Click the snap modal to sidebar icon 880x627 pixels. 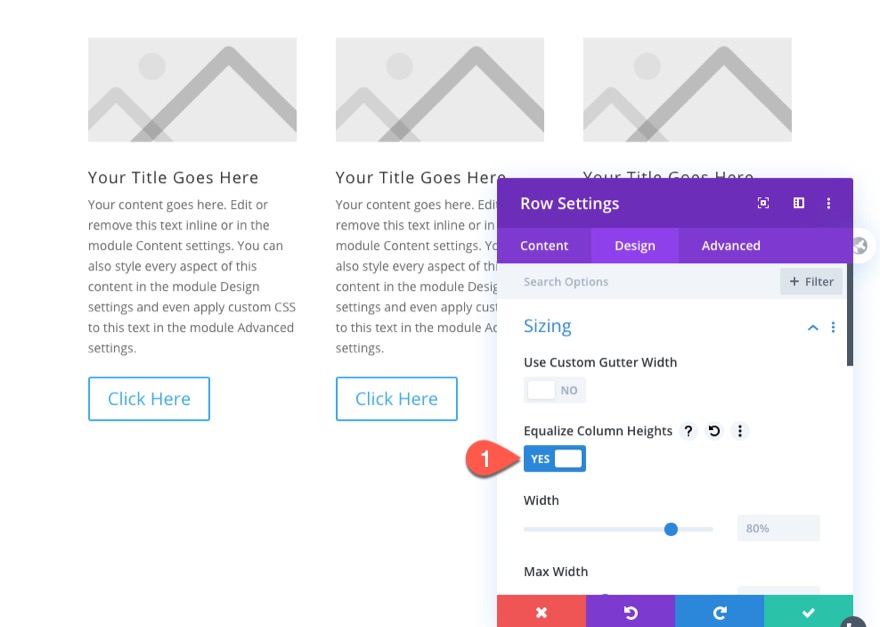[798, 203]
